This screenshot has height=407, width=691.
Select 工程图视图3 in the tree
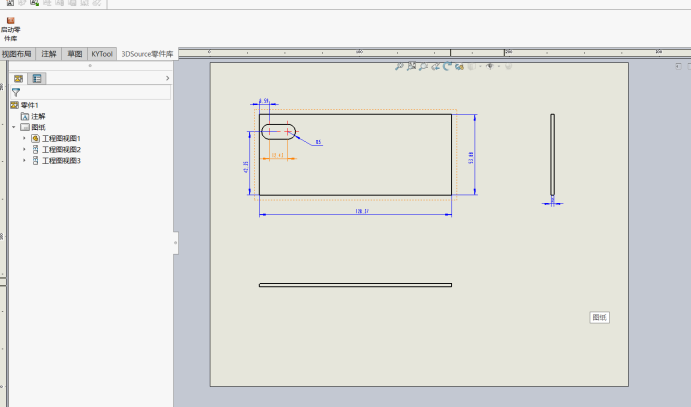[x=61, y=160]
